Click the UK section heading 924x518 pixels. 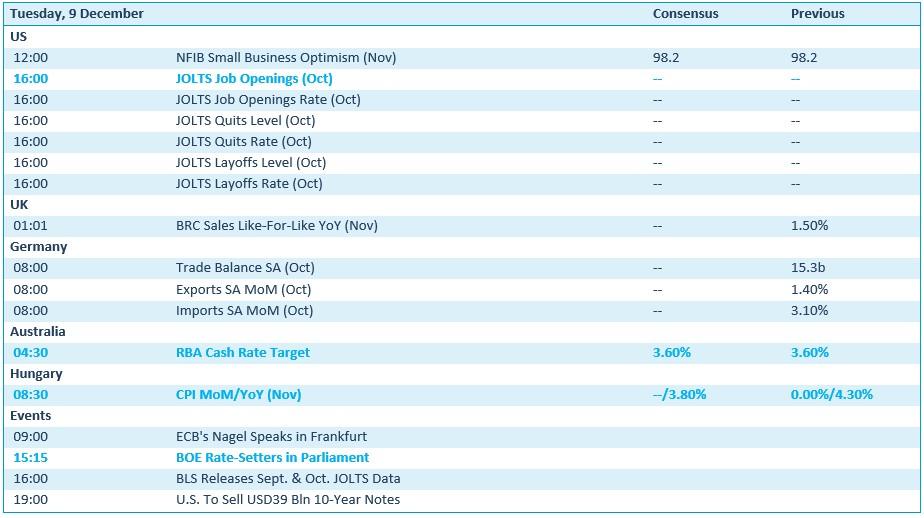coord(19,204)
